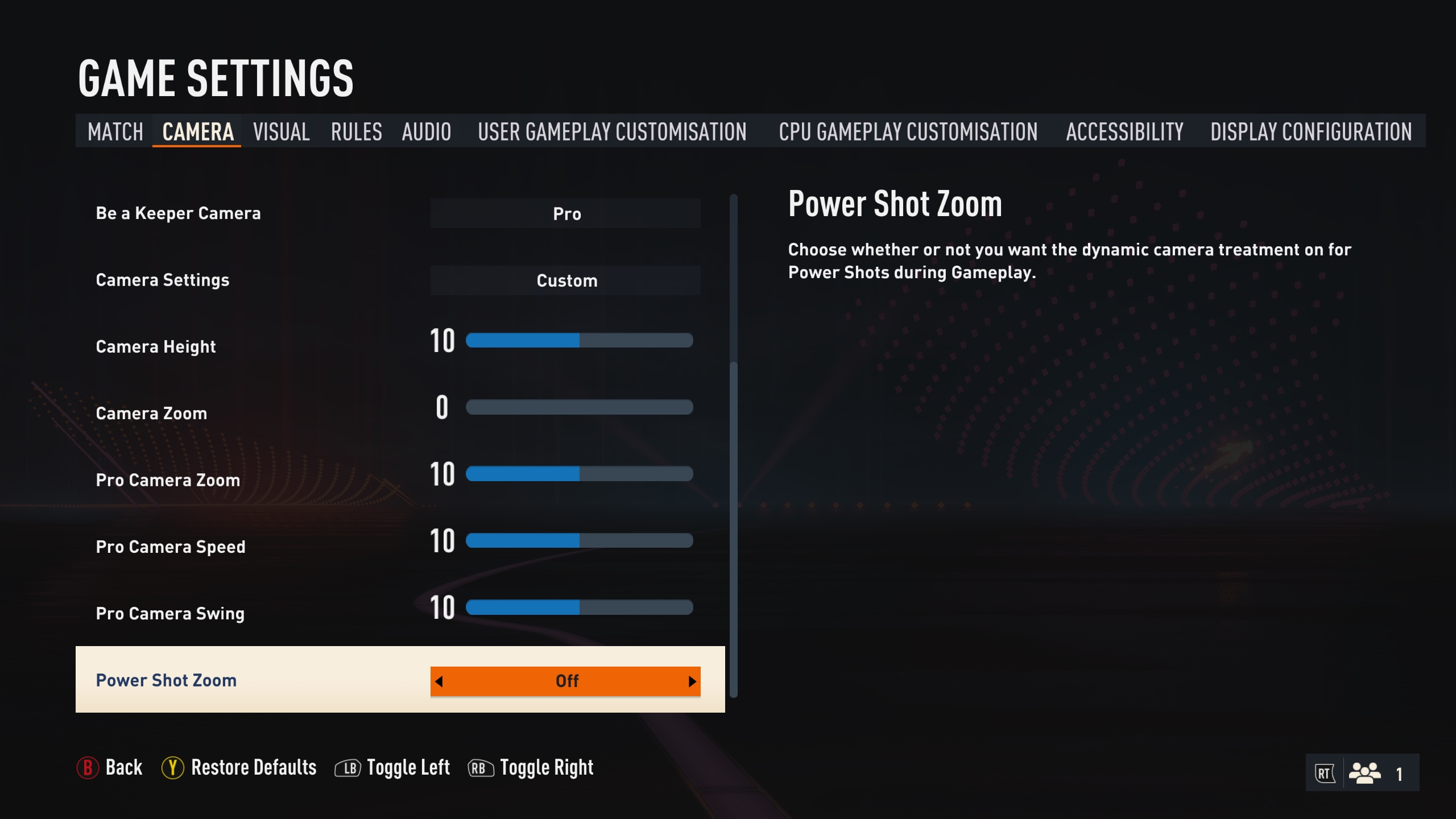Click USER GAMEPLAY CUSTOMISATION tab
The width and height of the screenshot is (1456, 819).
tap(611, 131)
